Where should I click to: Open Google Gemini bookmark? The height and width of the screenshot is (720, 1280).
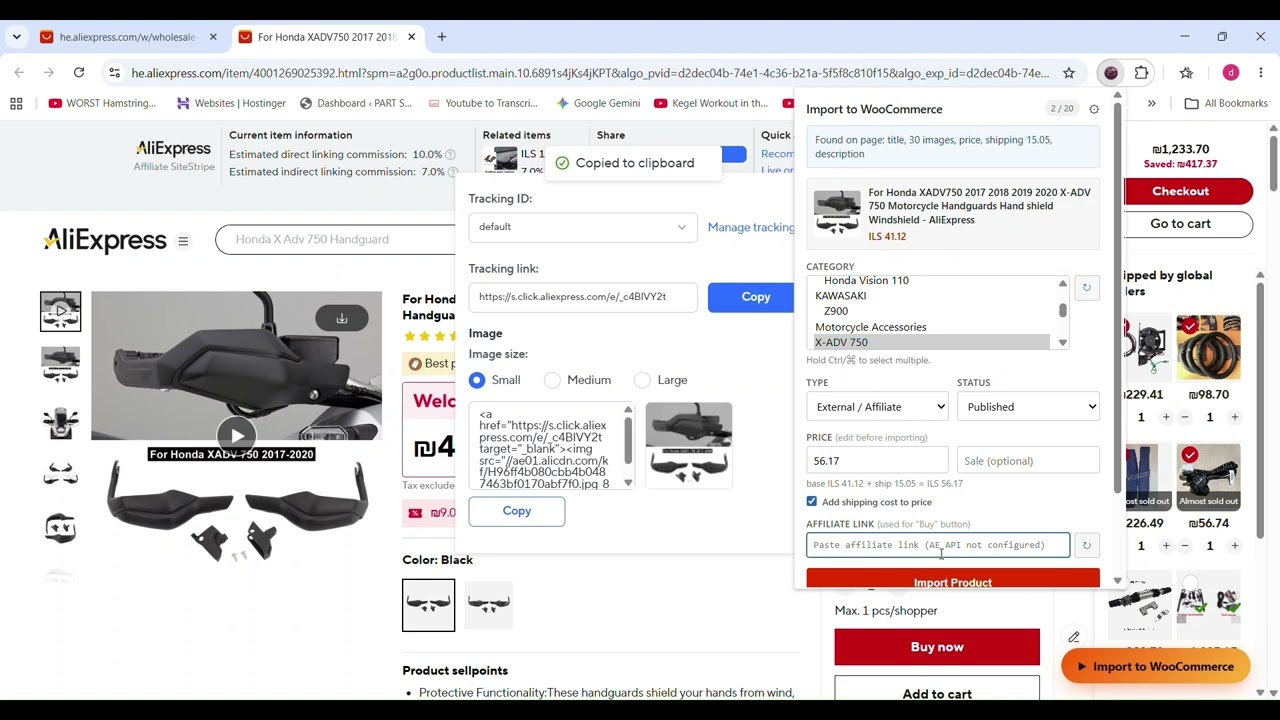pyautogui.click(x=598, y=103)
